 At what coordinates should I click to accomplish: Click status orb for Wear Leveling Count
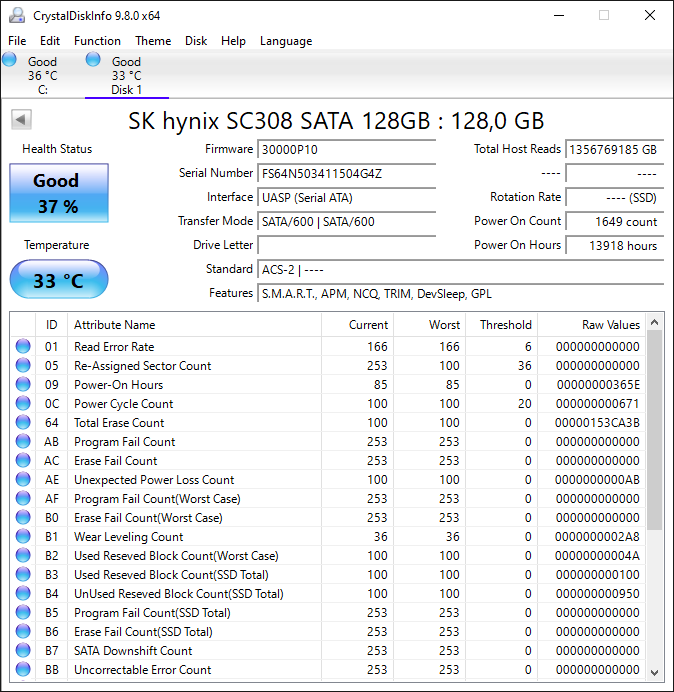[23, 536]
